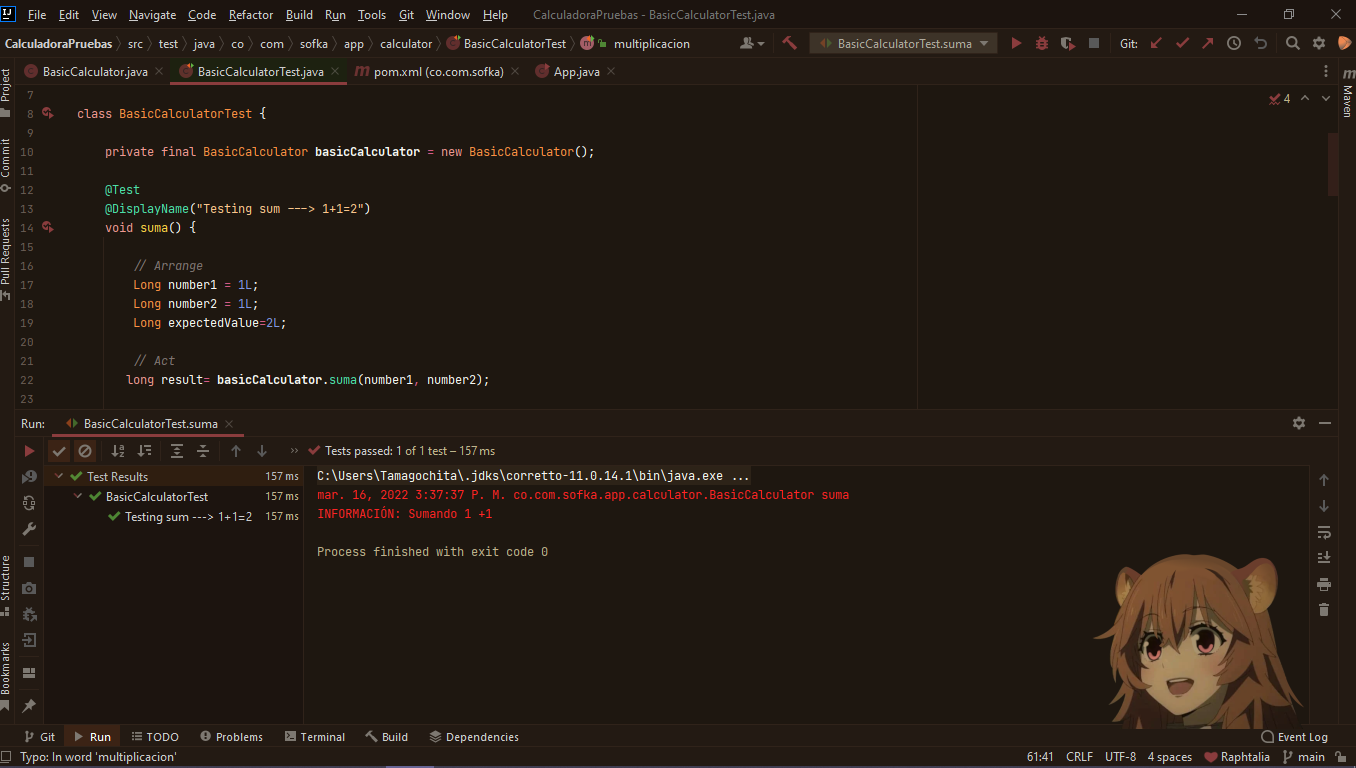Viewport: 1356px width, 768px height.
Task: Toggle visibility of passed tests in Run panel
Action: click(x=59, y=450)
